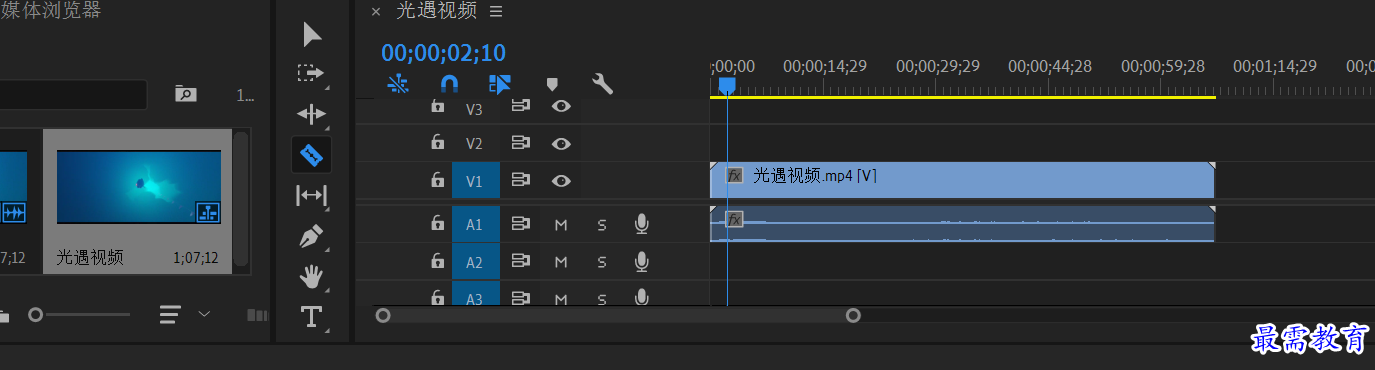Activate the Razor tool
The height and width of the screenshot is (370, 1375).
[312, 155]
